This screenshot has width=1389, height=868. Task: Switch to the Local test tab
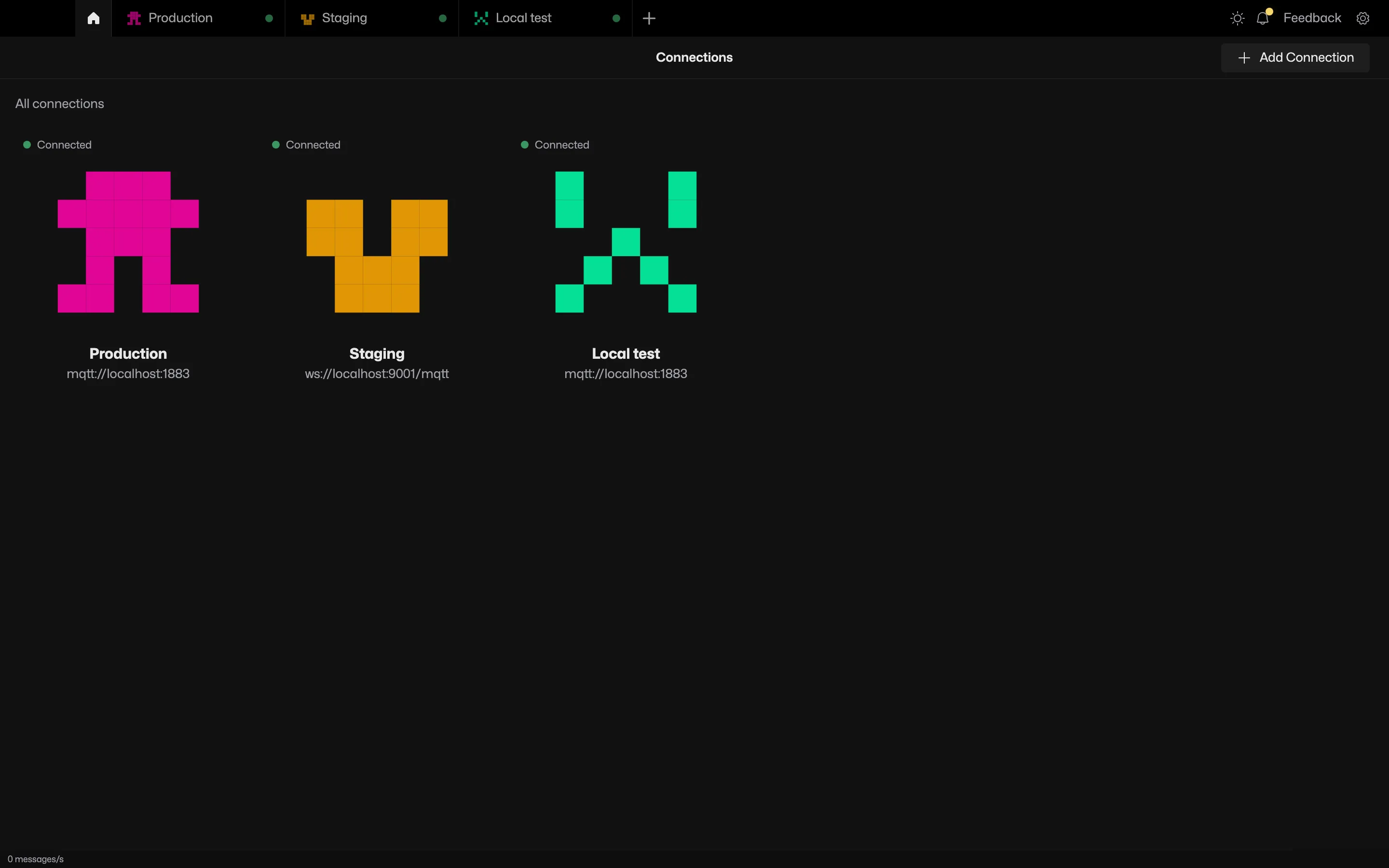click(545, 18)
